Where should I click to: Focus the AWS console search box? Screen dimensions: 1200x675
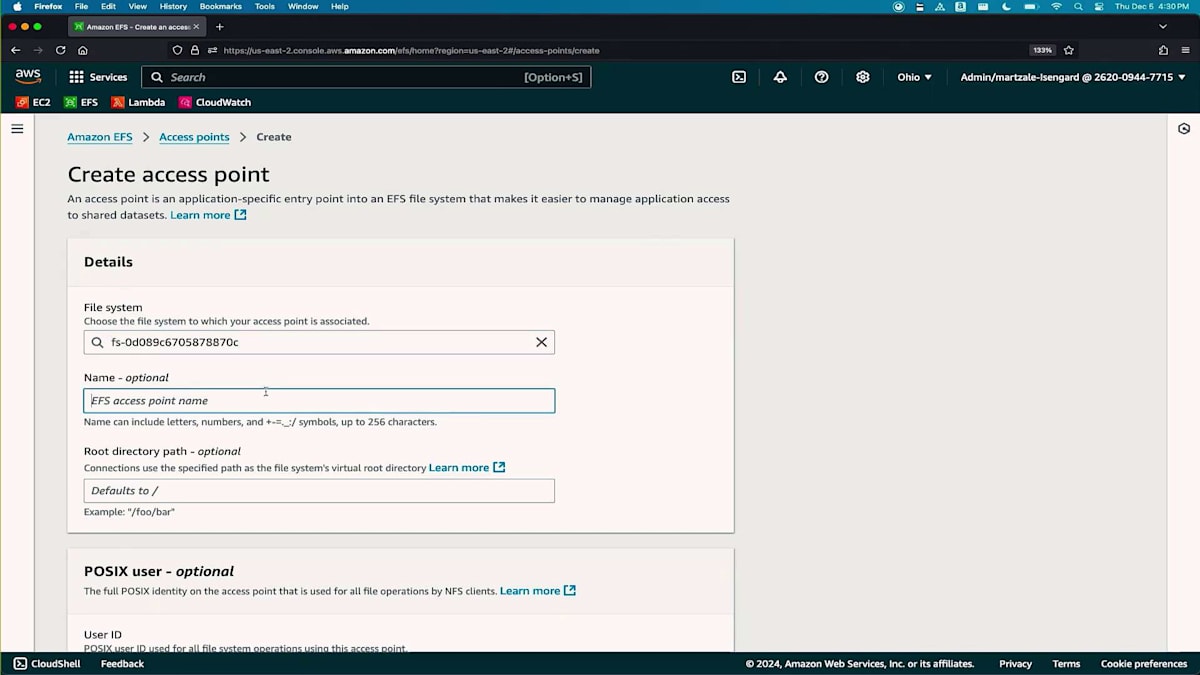pyautogui.click(x=366, y=77)
